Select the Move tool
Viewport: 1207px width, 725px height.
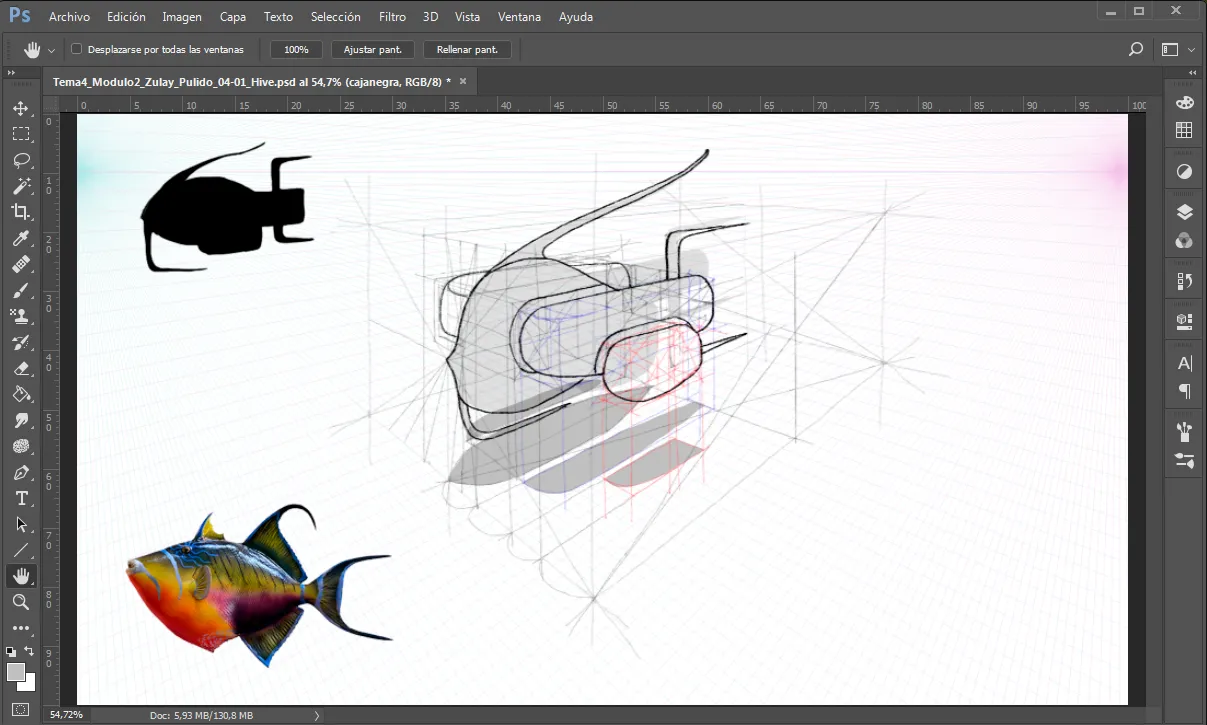[21, 108]
